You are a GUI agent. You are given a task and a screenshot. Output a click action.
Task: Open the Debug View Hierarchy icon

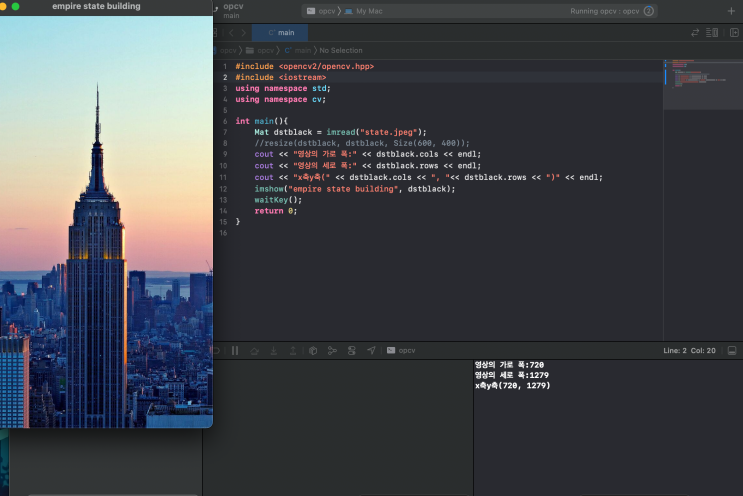point(313,351)
